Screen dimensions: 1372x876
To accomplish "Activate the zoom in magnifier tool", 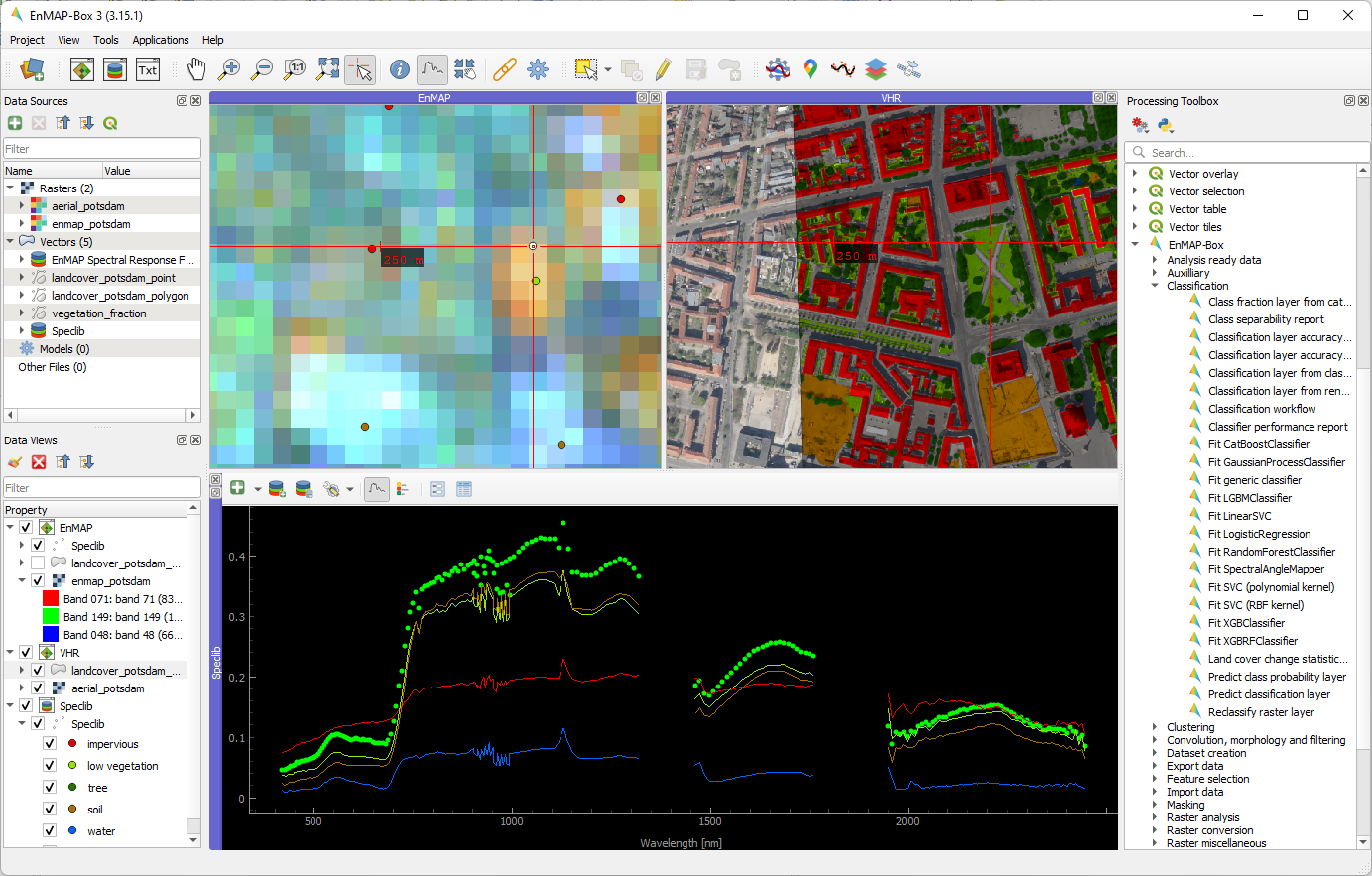I will [229, 69].
